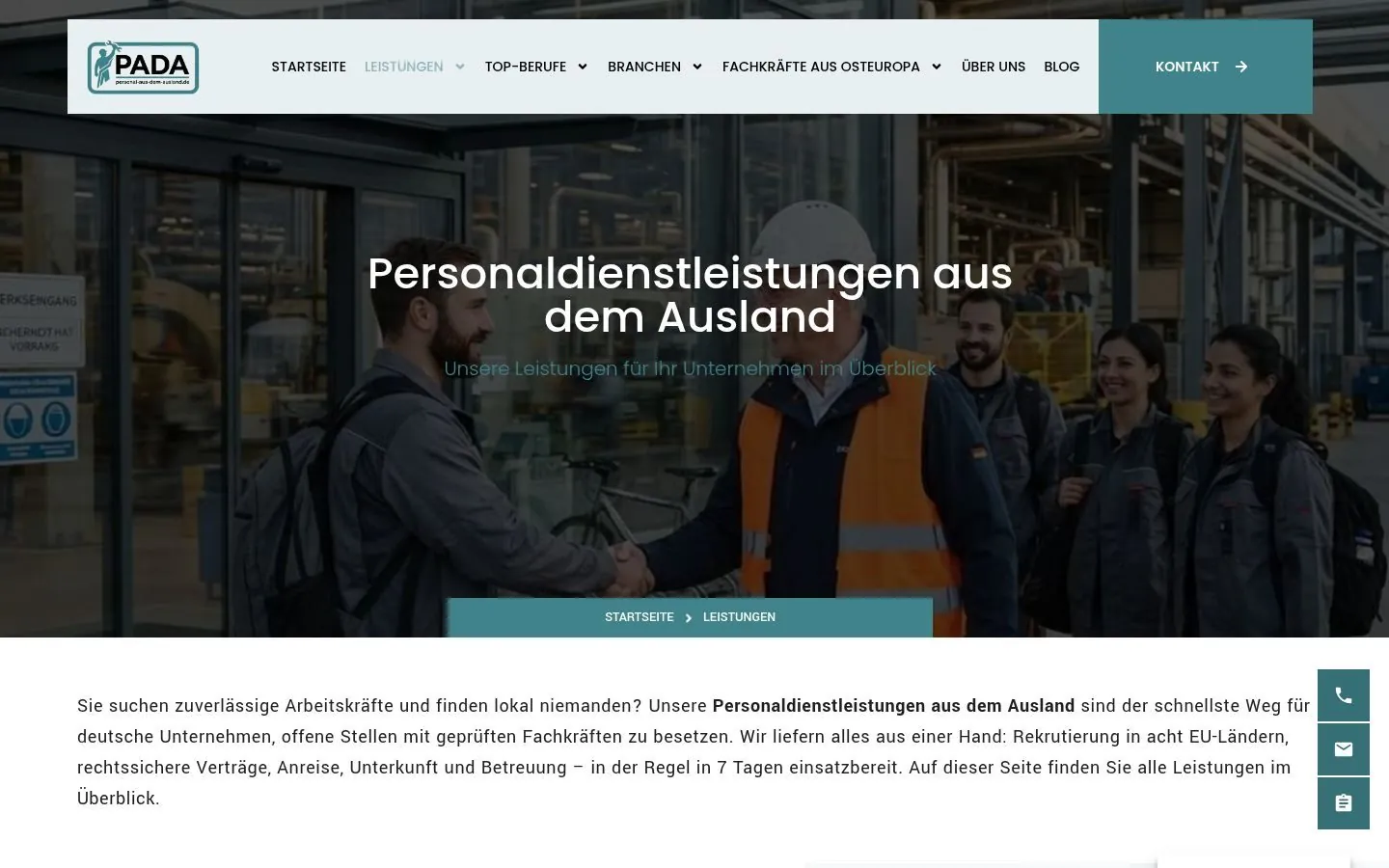Screen dimensions: 1389x868
Task: Open Fachkräfte aus Osteuropa menu item
Action: (821, 67)
